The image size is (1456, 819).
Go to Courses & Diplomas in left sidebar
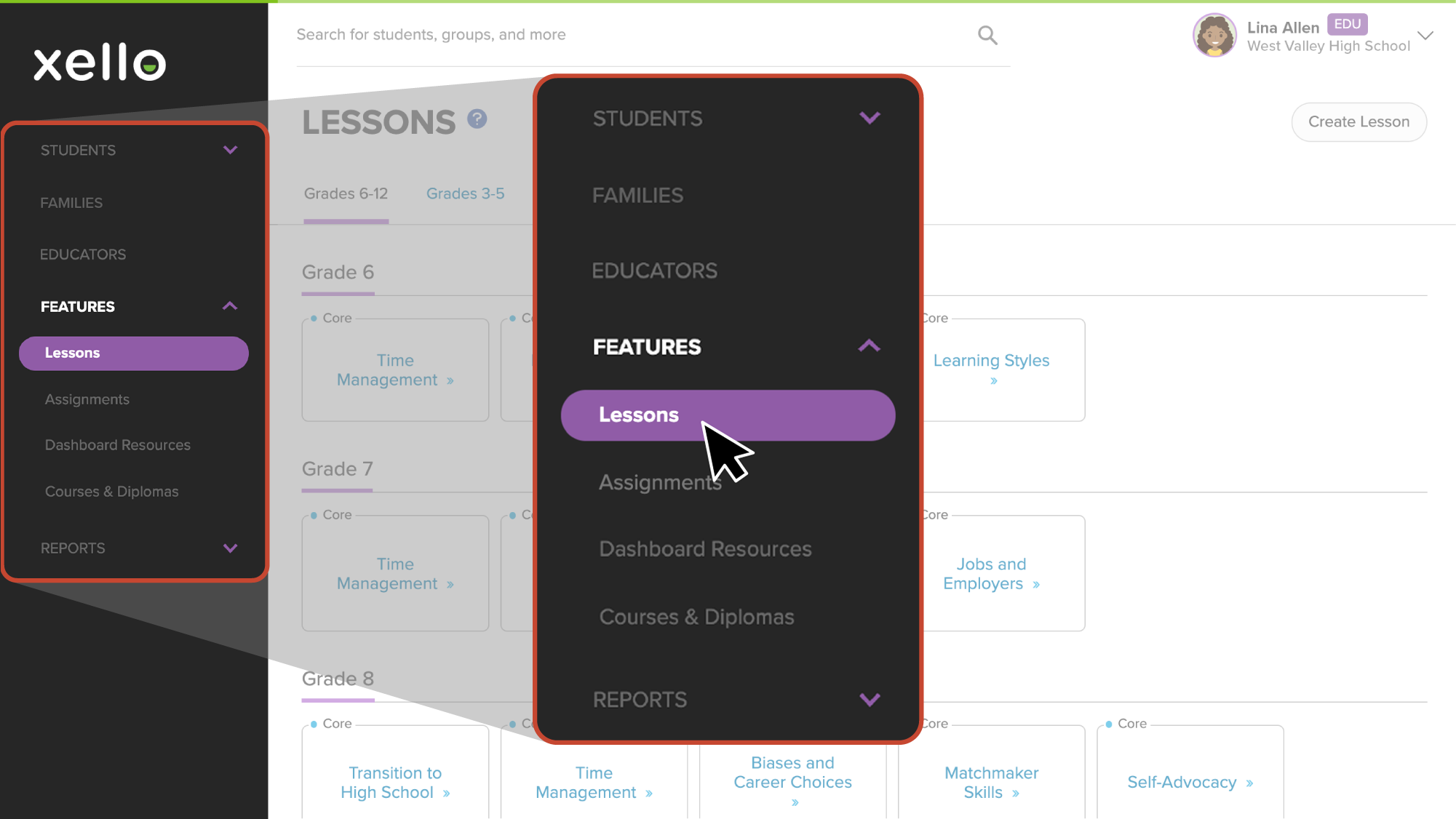pos(112,492)
